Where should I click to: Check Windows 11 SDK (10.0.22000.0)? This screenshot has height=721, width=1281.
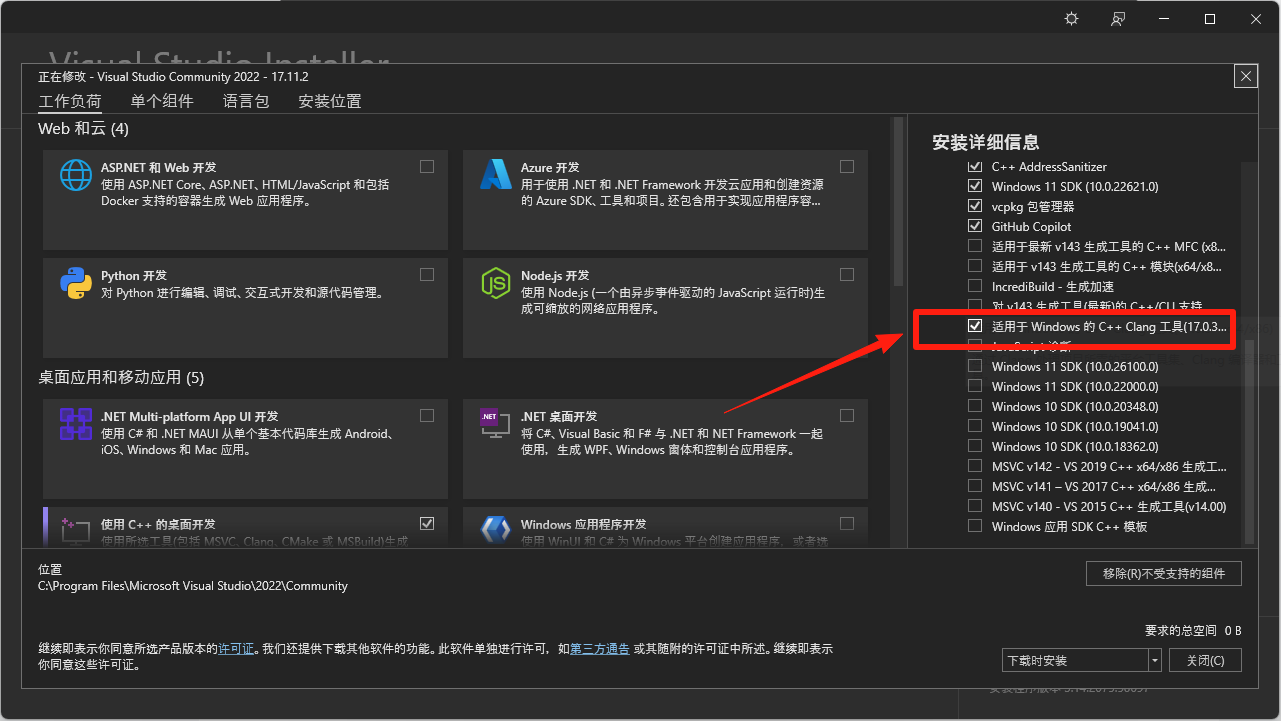pos(975,386)
